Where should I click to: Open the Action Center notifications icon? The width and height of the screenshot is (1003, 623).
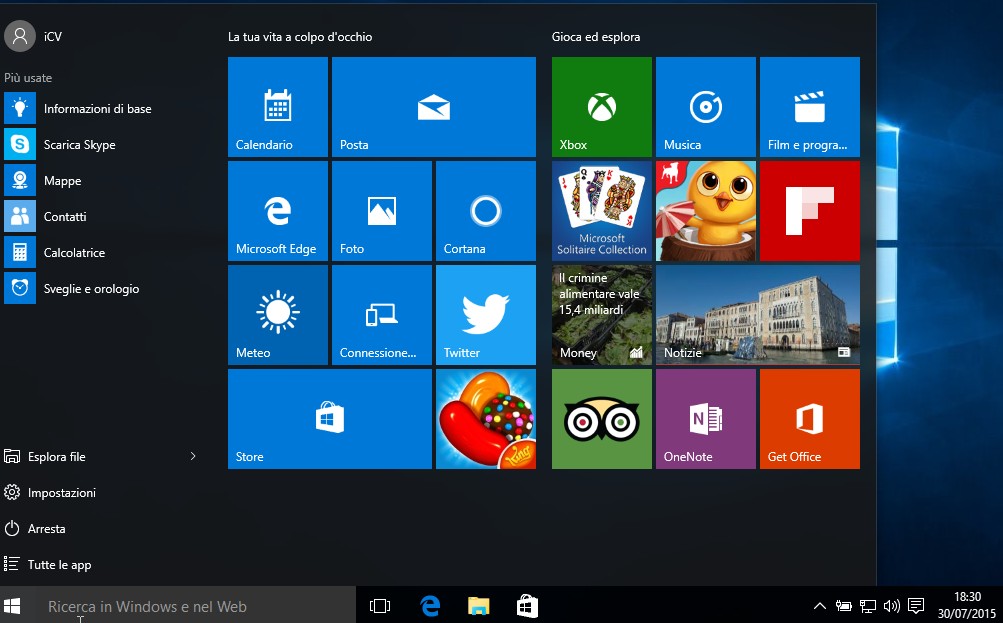pos(916,605)
